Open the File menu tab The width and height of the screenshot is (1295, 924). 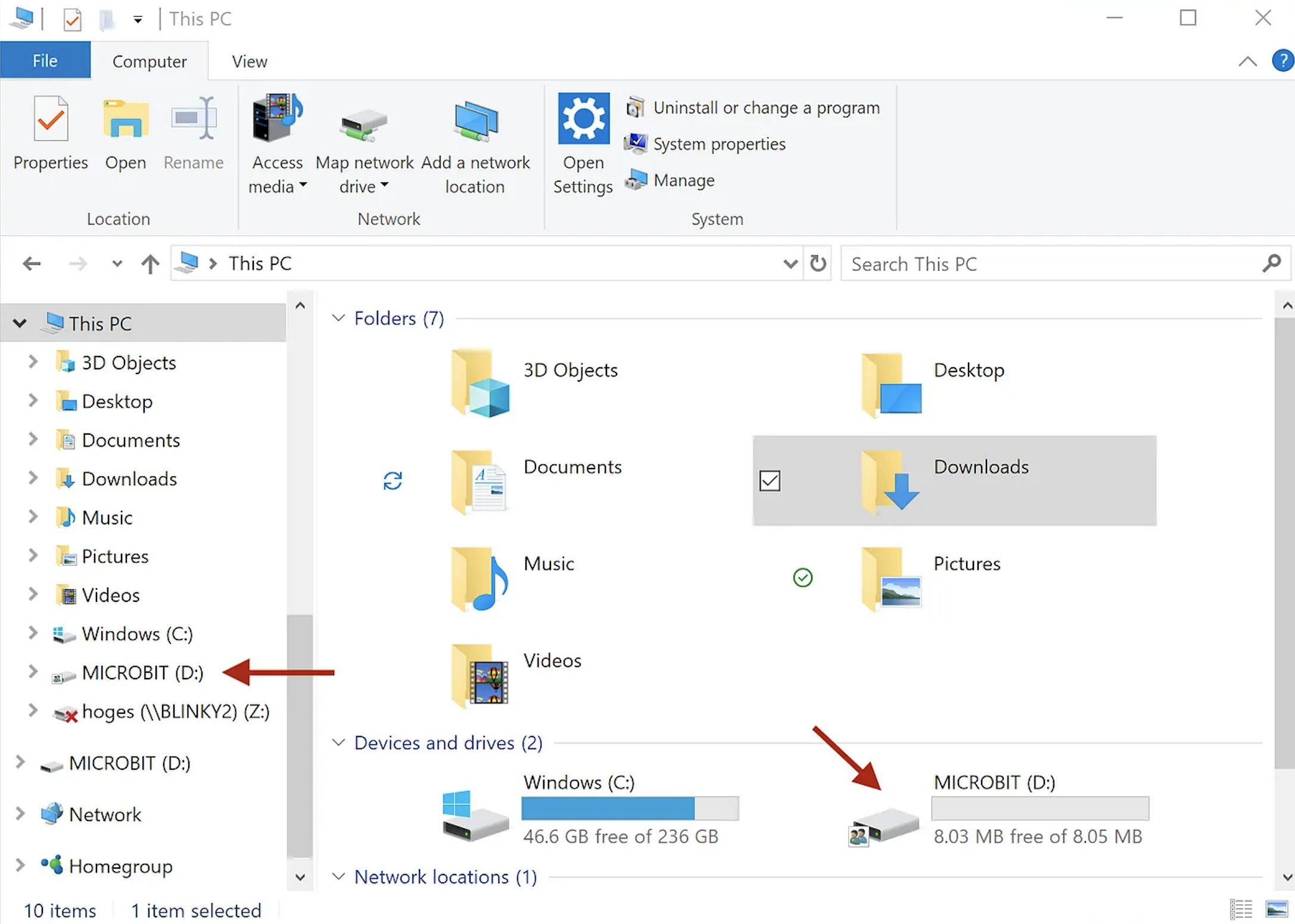(45, 61)
